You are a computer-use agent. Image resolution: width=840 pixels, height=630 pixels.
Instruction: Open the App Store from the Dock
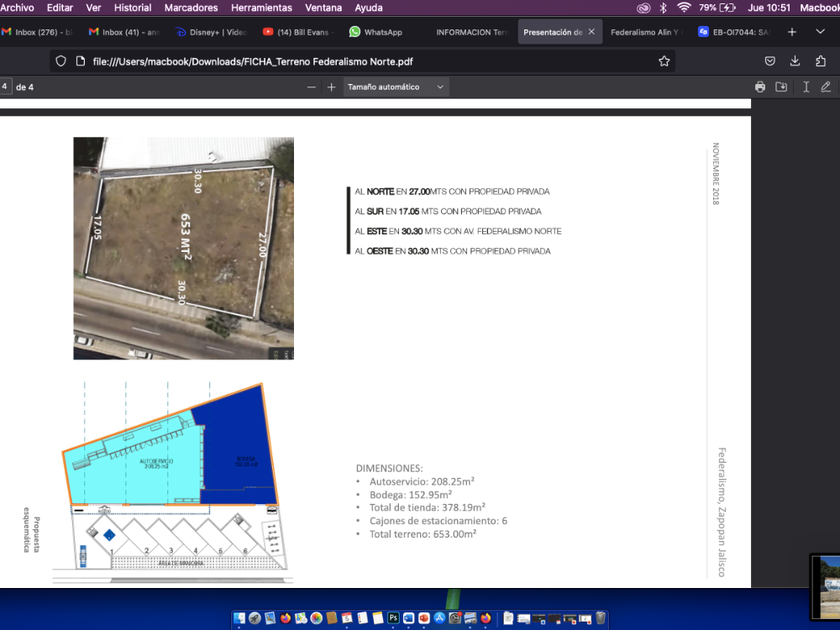(439, 619)
